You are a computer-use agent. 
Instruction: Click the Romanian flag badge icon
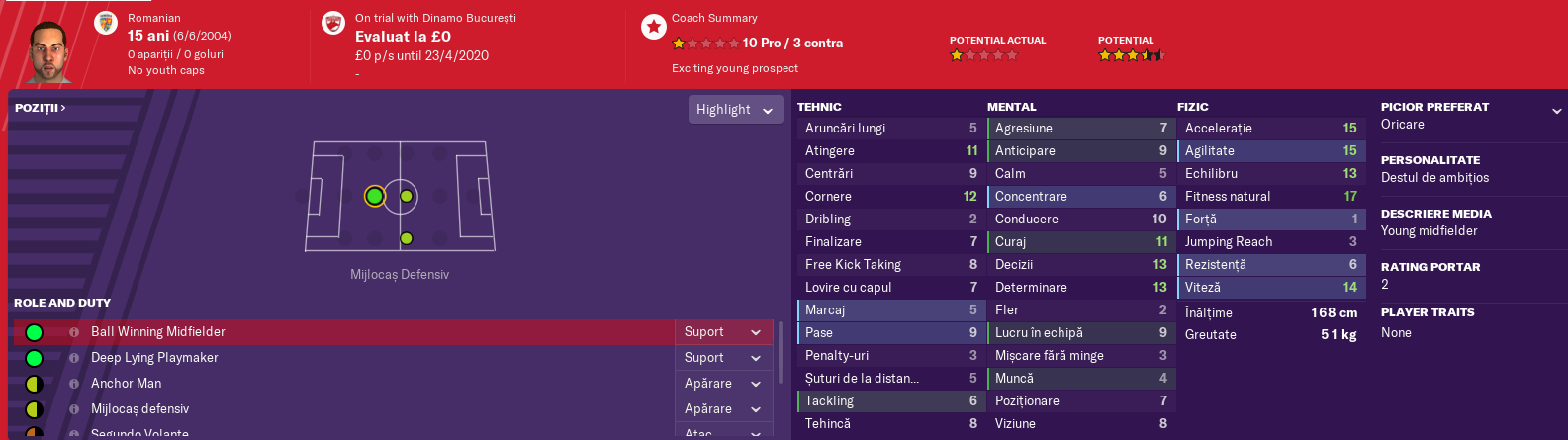click(106, 23)
